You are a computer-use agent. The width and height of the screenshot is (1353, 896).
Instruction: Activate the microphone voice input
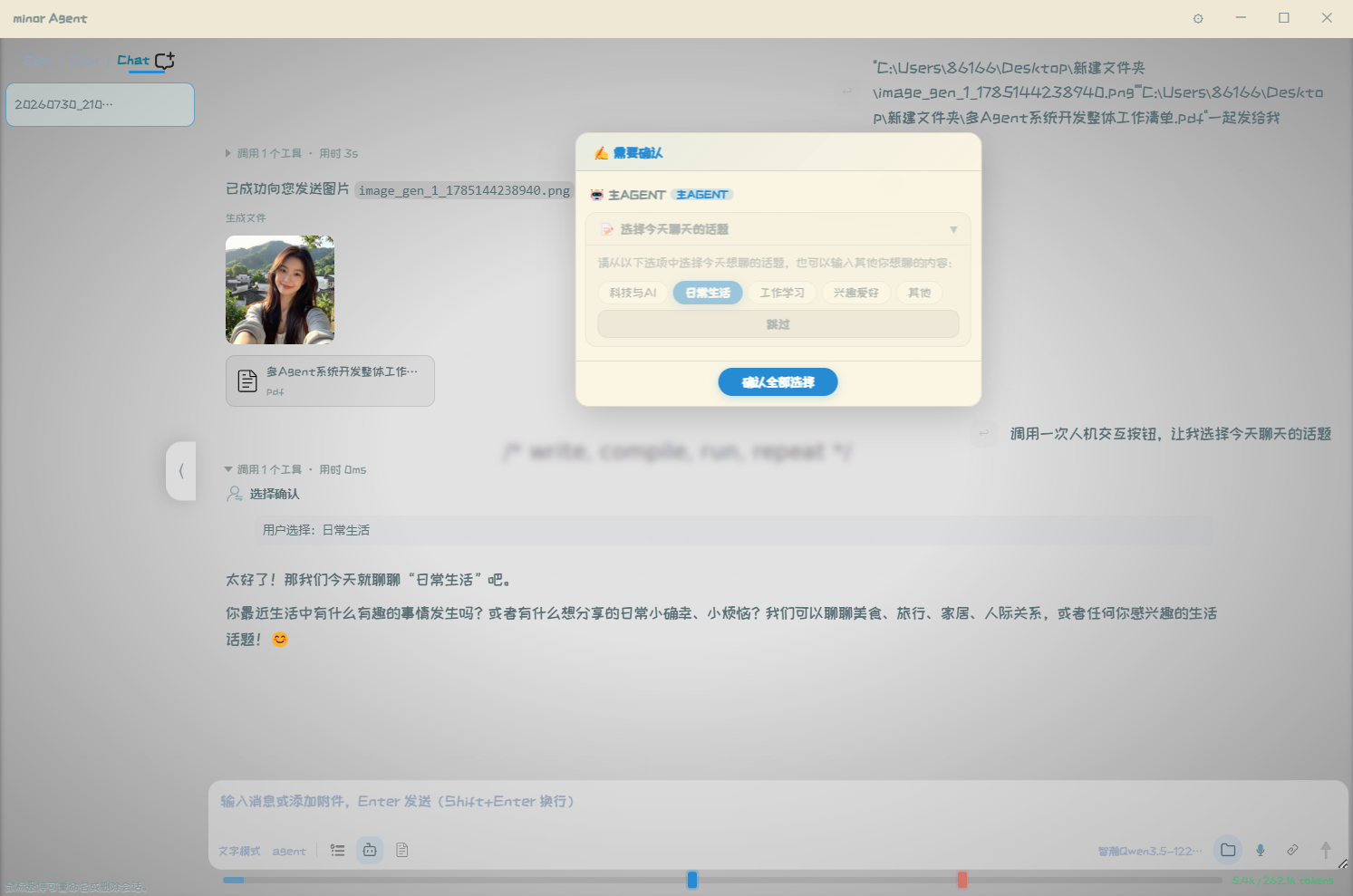tap(1260, 850)
